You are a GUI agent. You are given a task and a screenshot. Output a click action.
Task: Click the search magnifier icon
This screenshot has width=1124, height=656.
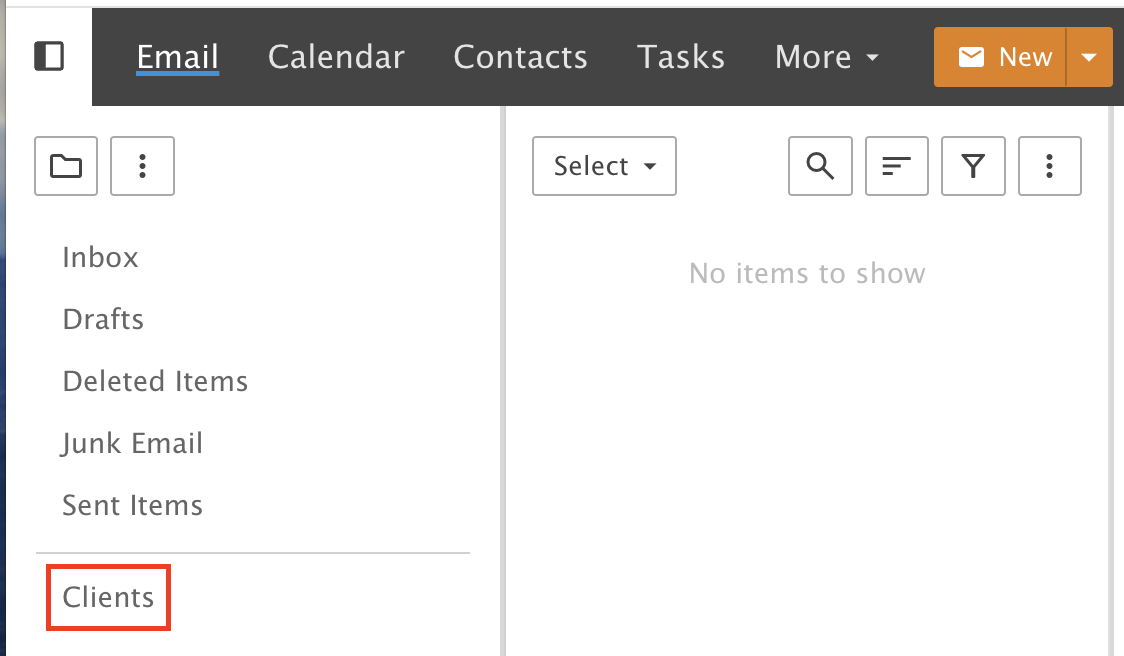[x=820, y=166]
